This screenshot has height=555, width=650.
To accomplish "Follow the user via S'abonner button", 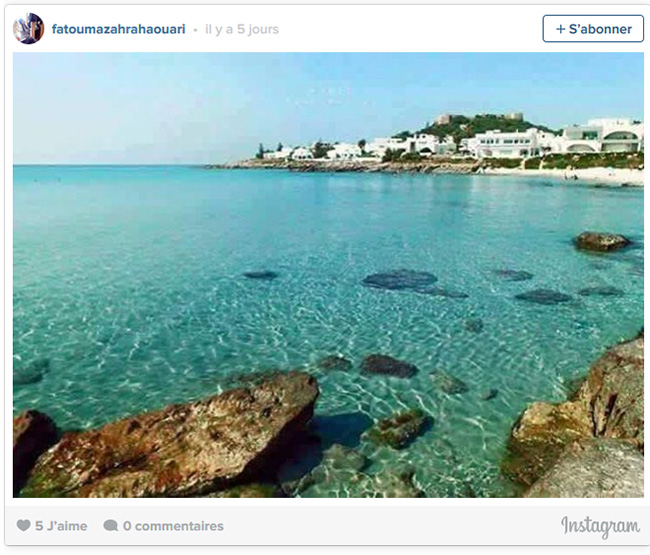I will tap(593, 29).
